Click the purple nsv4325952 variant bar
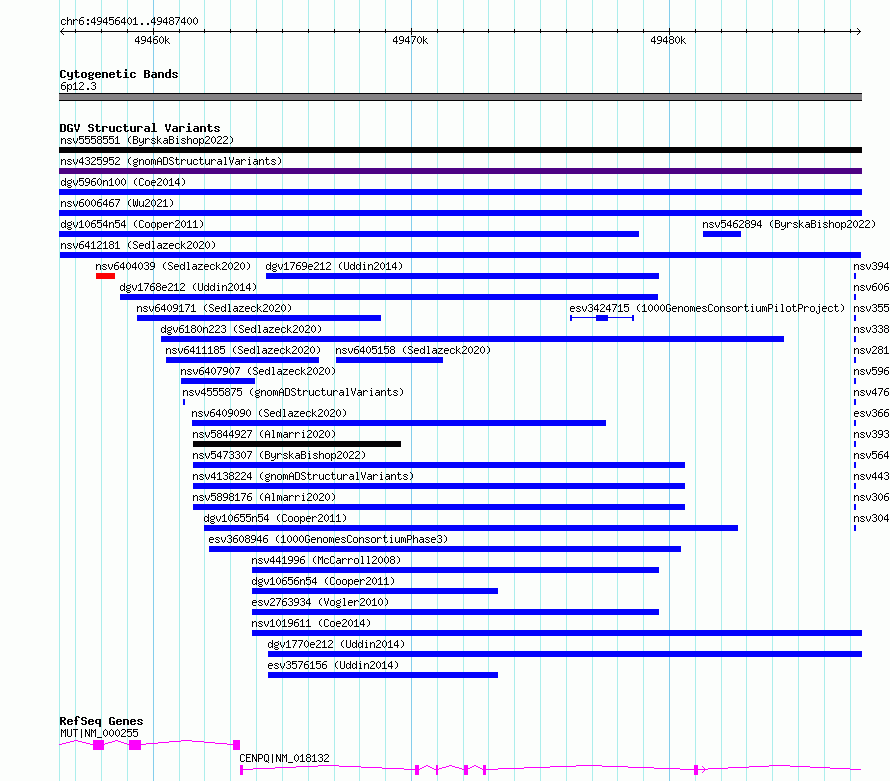The height and width of the screenshot is (781, 890). pyautogui.click(x=460, y=171)
